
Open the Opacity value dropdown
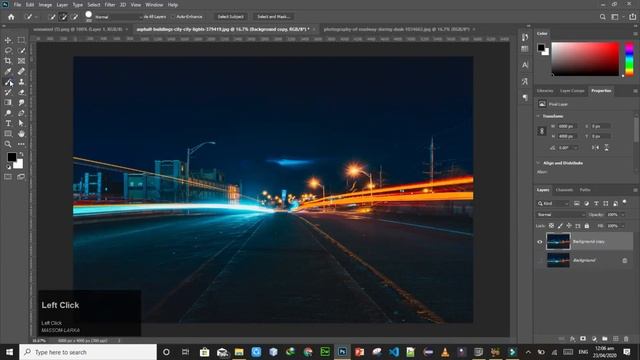point(623,215)
